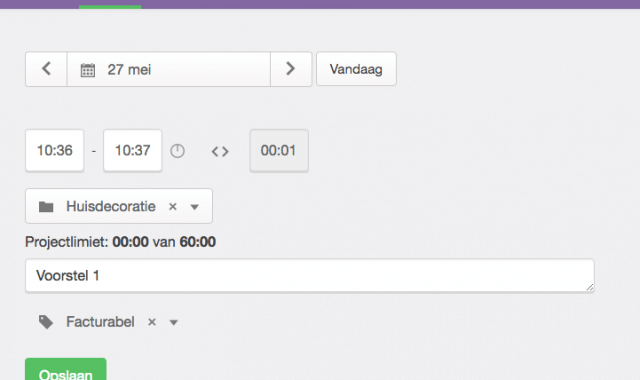640x380 pixels.
Task: Jump to today with Vandaag button
Action: pyautogui.click(x=356, y=69)
